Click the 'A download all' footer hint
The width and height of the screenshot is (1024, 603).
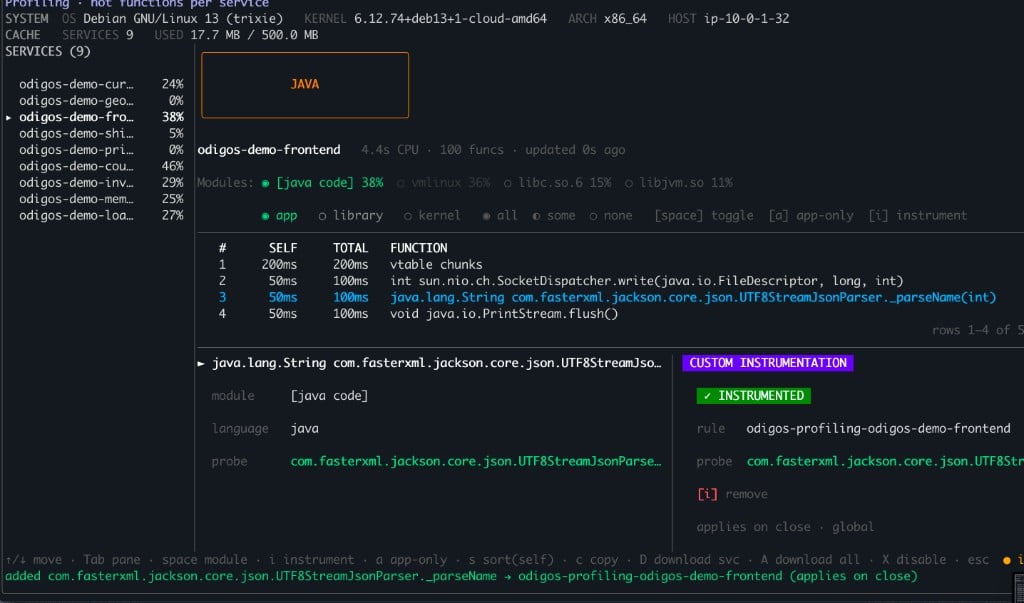[x=810, y=559]
